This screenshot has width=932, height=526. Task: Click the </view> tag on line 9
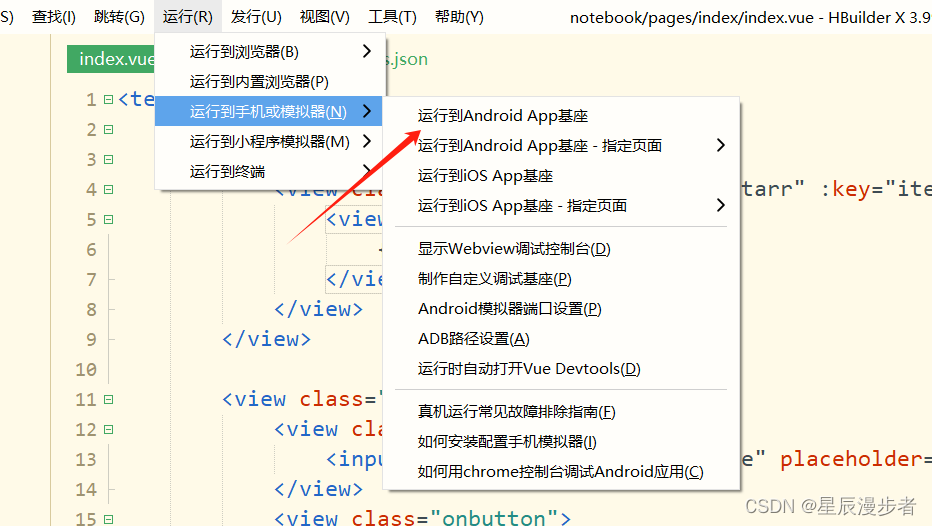[x=266, y=339]
